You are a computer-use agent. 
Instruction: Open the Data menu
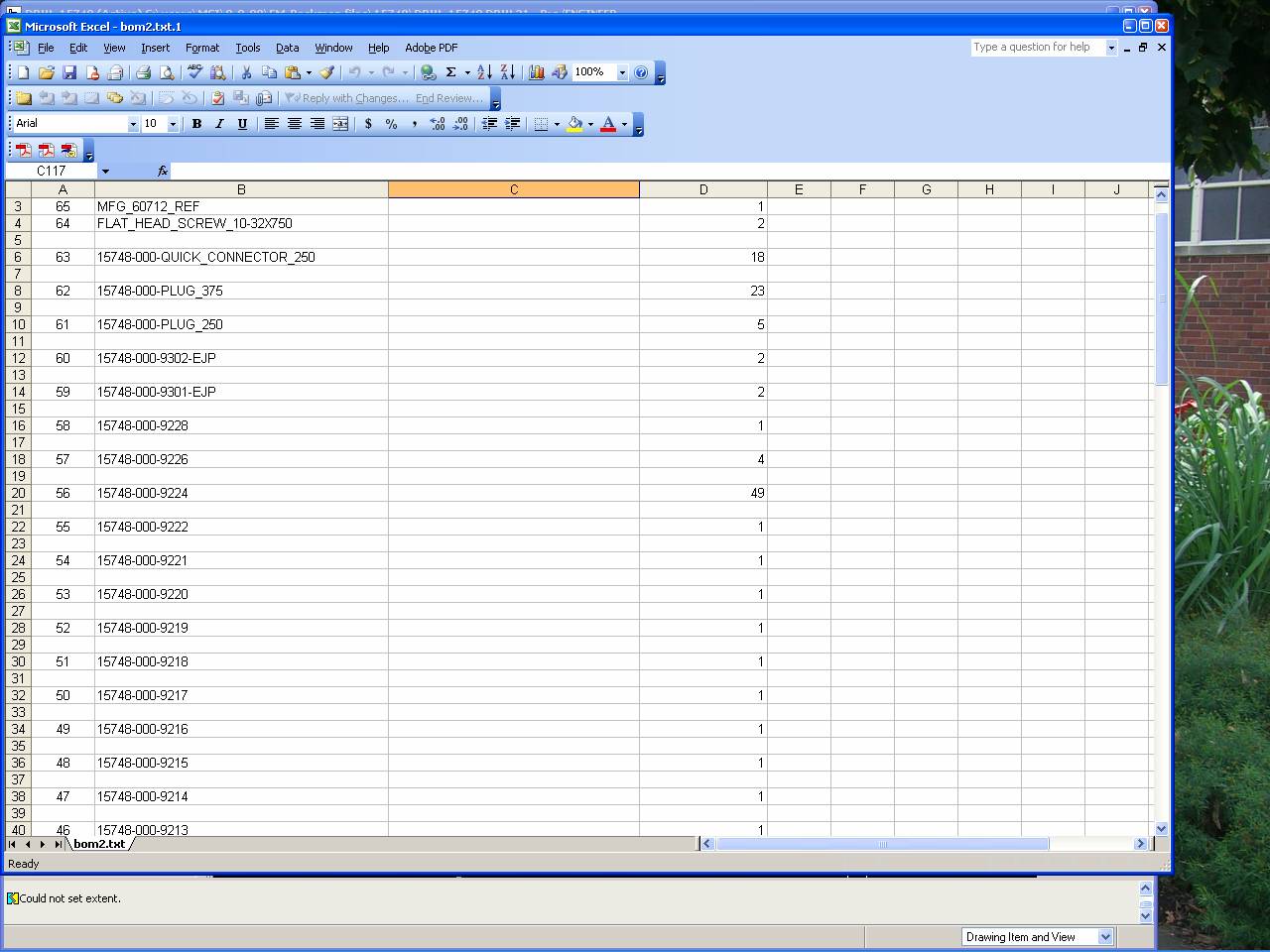tap(287, 48)
